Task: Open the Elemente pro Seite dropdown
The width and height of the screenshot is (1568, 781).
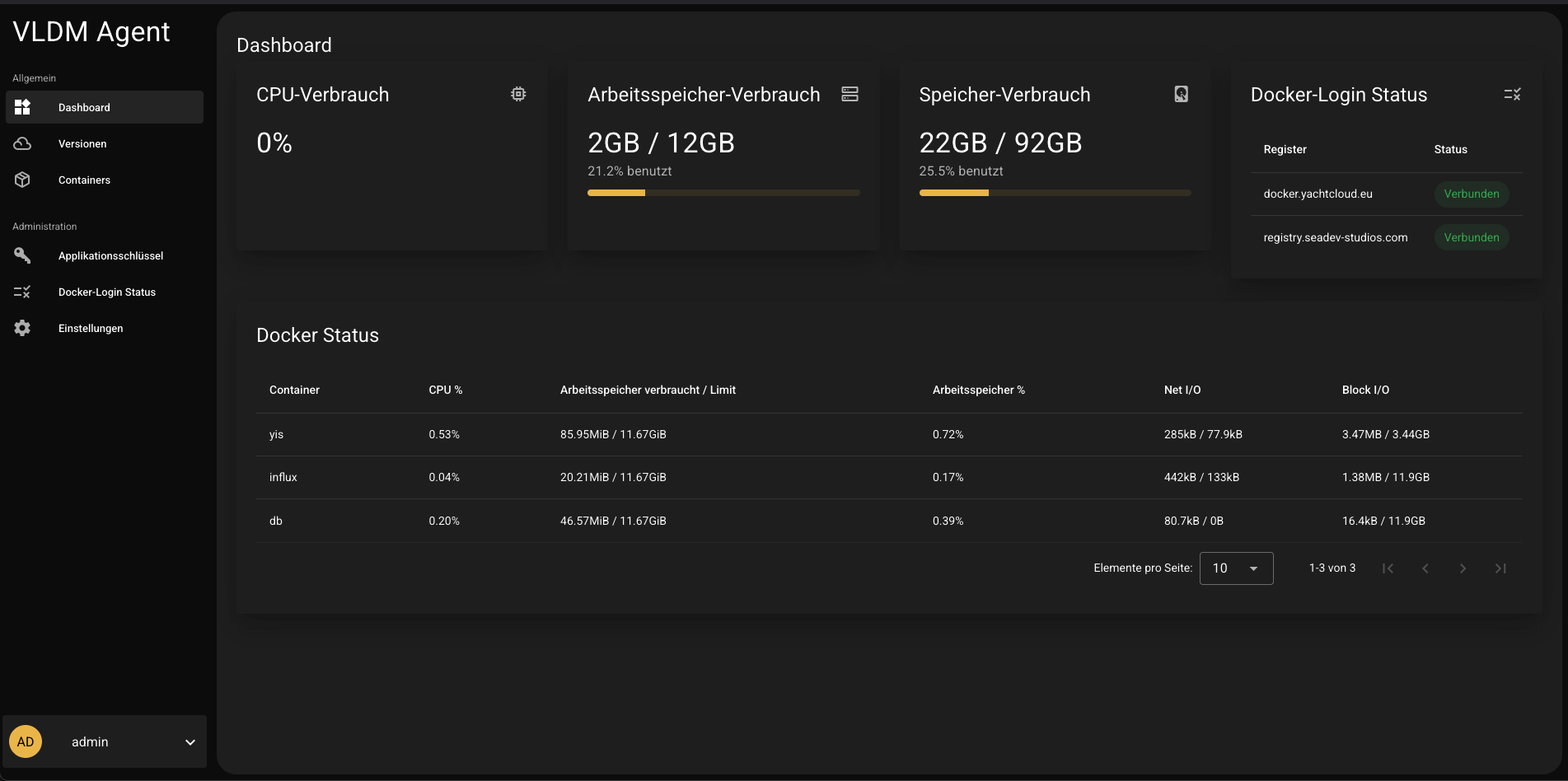Action: click(x=1236, y=568)
